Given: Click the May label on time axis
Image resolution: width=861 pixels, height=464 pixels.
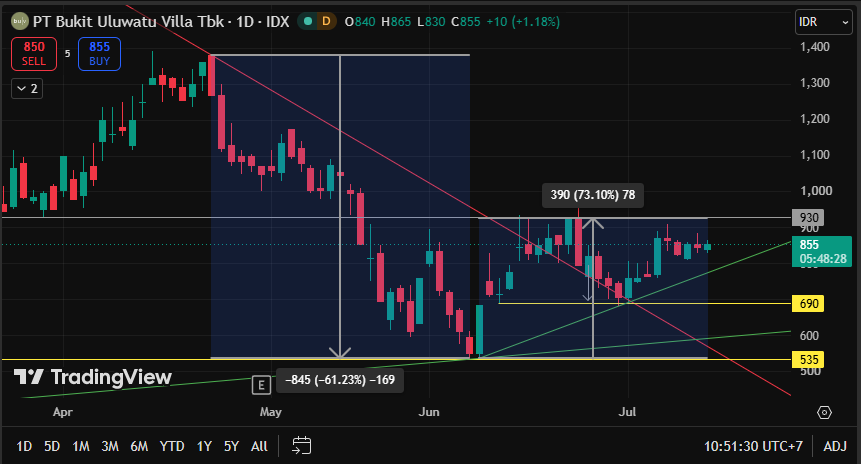Looking at the screenshot, I should pos(271,412).
